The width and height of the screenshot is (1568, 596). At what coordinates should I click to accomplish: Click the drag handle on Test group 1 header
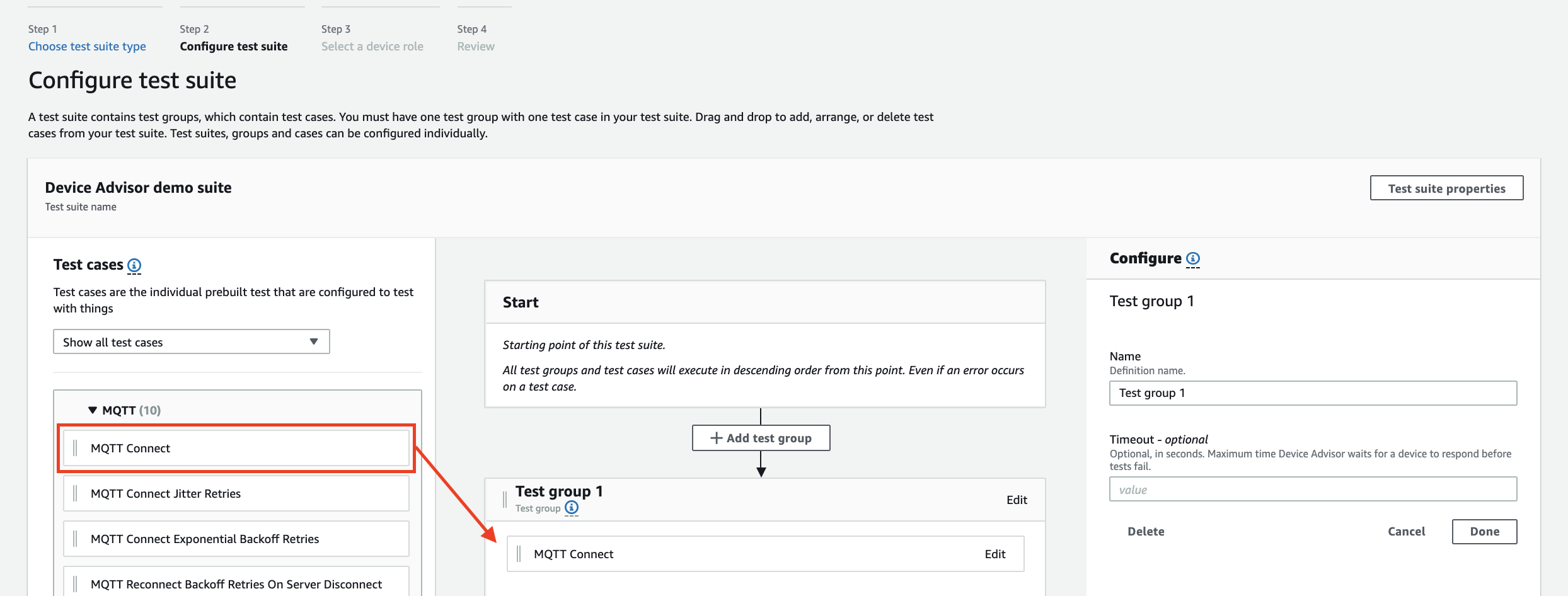505,500
